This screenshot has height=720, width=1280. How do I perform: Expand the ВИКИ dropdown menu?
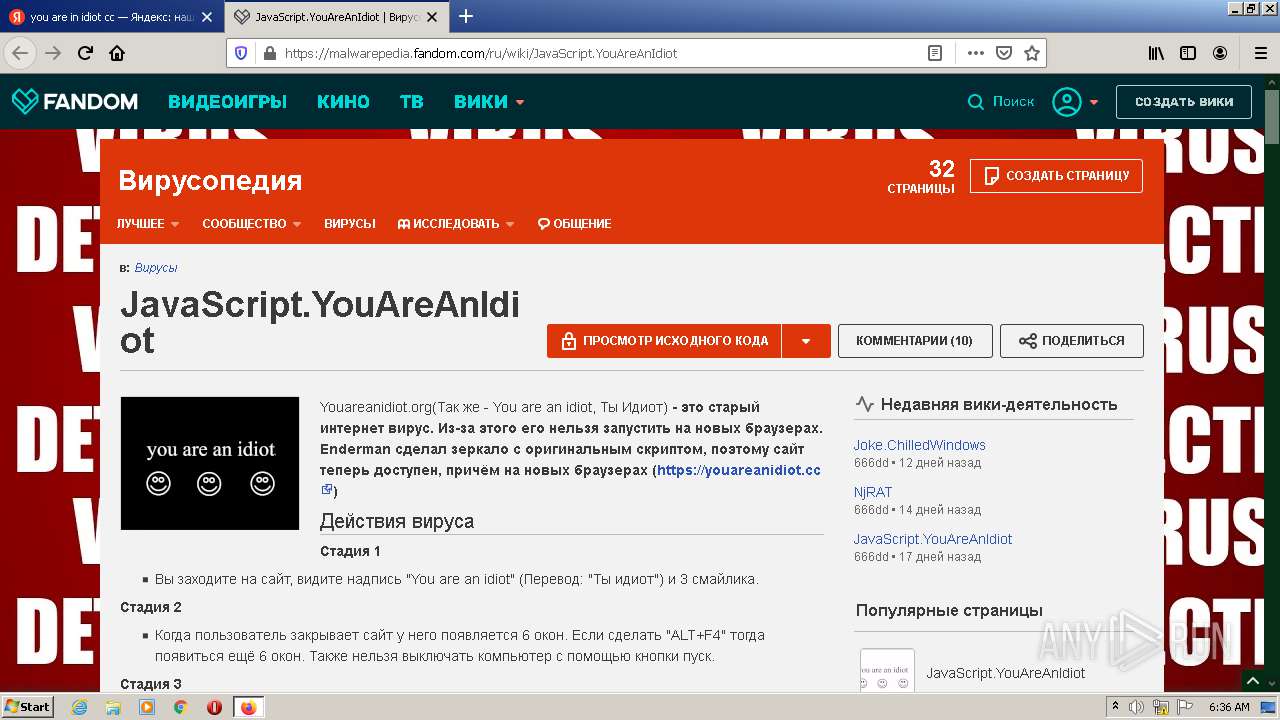pyautogui.click(x=489, y=101)
